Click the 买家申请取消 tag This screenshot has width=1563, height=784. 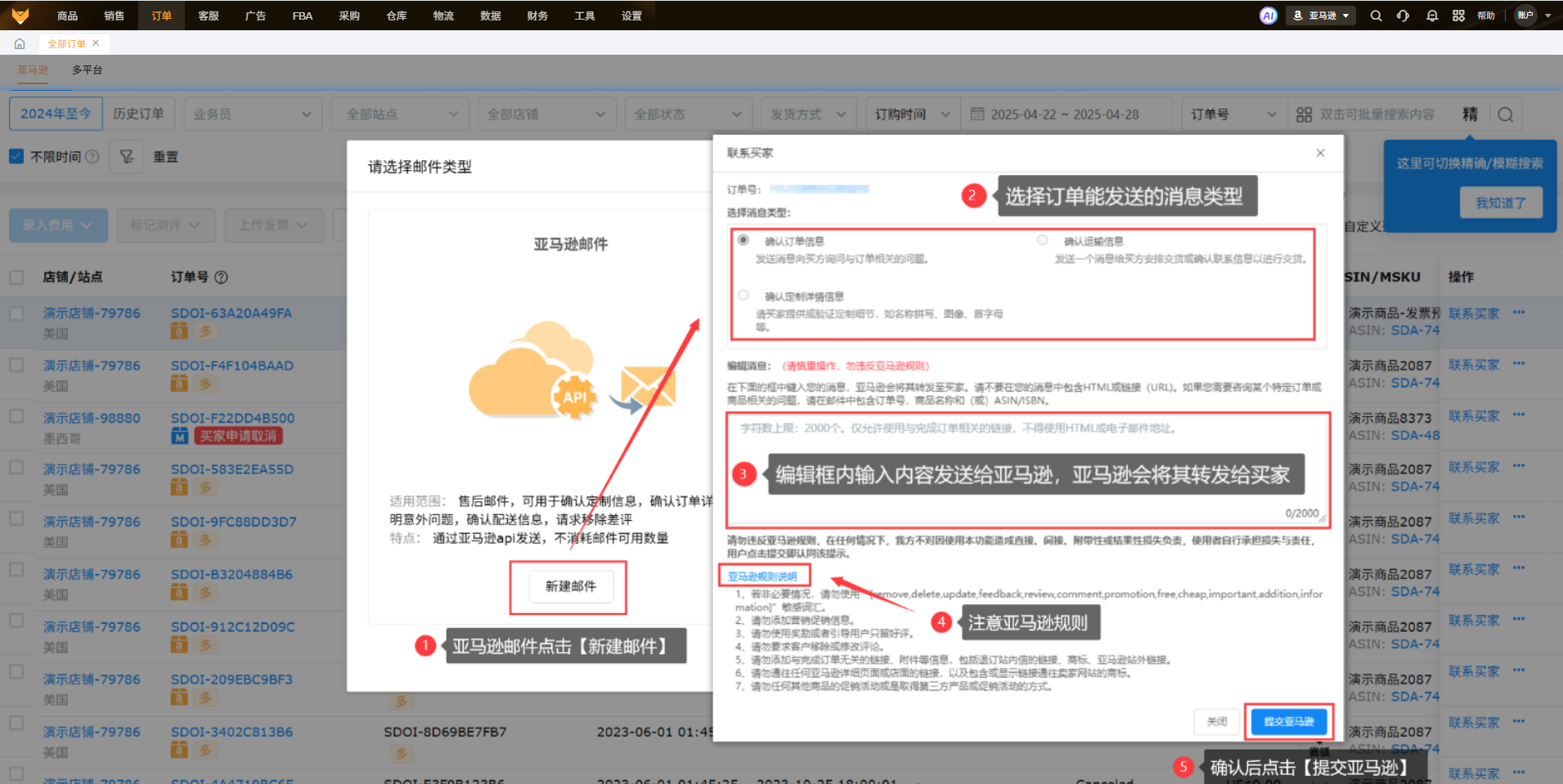(x=238, y=436)
